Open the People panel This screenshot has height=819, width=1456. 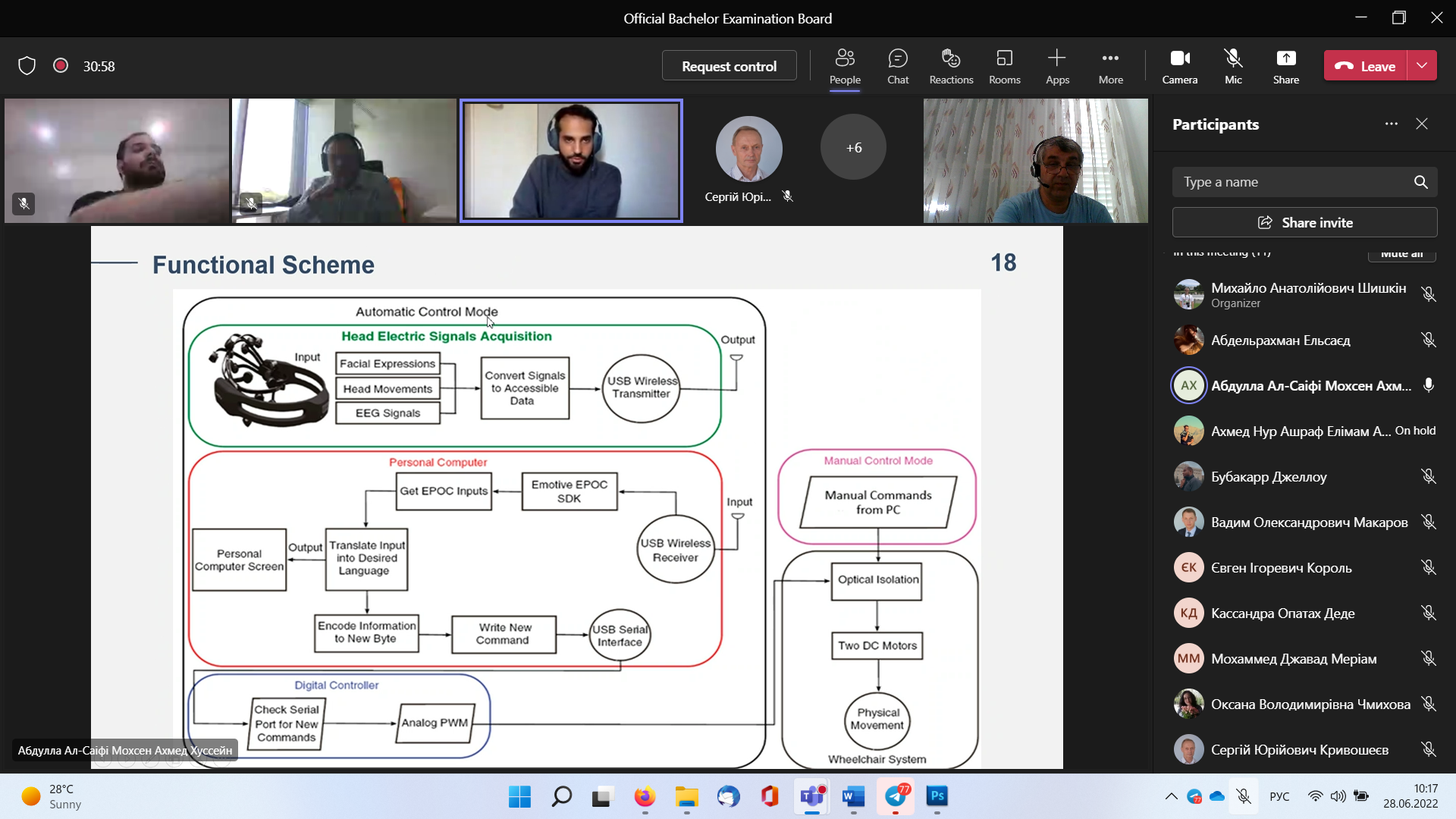click(x=845, y=66)
